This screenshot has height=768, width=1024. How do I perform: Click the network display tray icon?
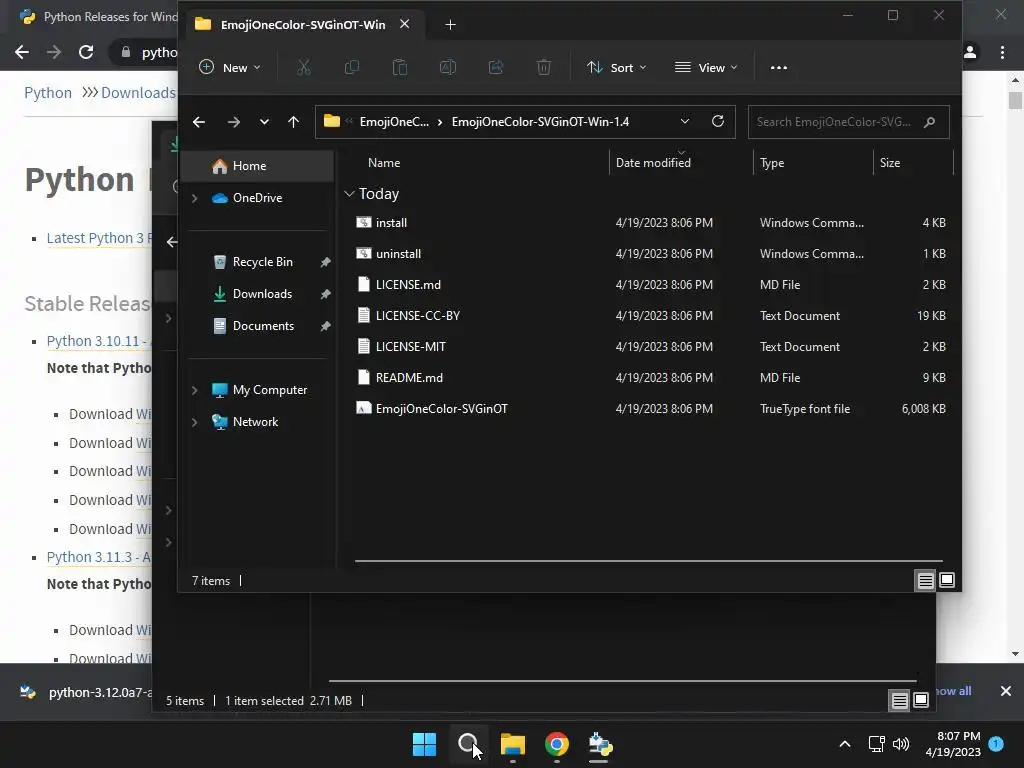pyautogui.click(x=876, y=744)
